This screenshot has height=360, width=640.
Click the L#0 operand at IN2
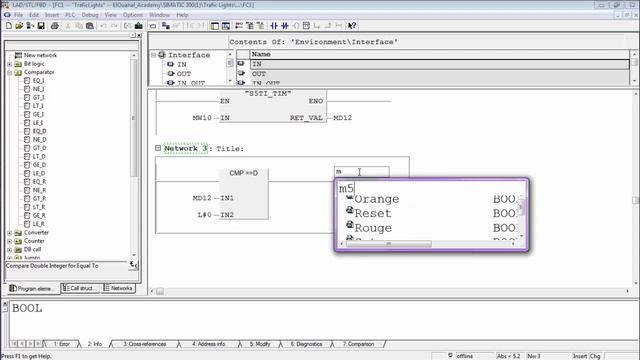[x=204, y=215]
